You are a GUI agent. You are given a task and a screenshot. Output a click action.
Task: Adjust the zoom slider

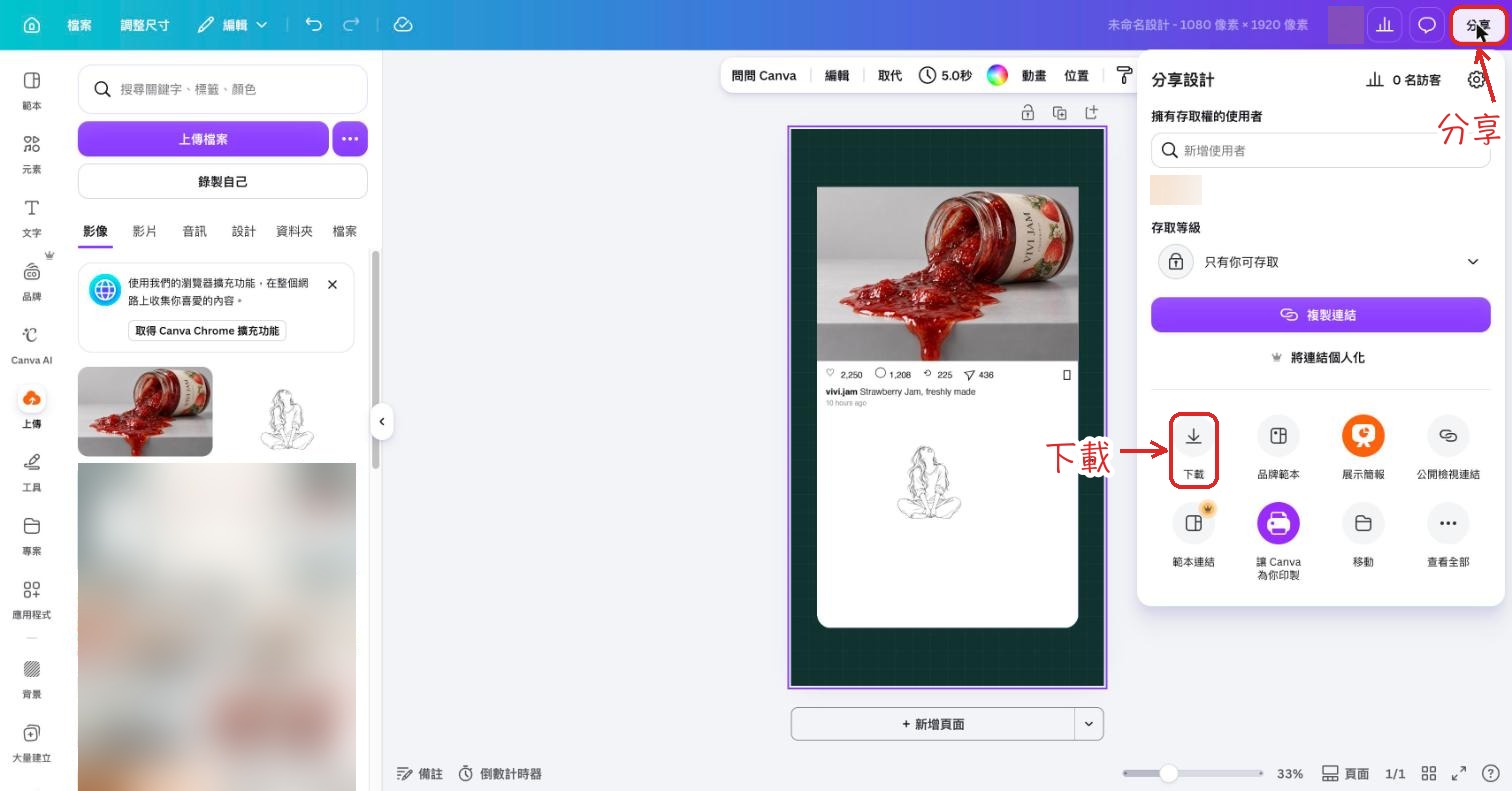pyautogui.click(x=1168, y=773)
